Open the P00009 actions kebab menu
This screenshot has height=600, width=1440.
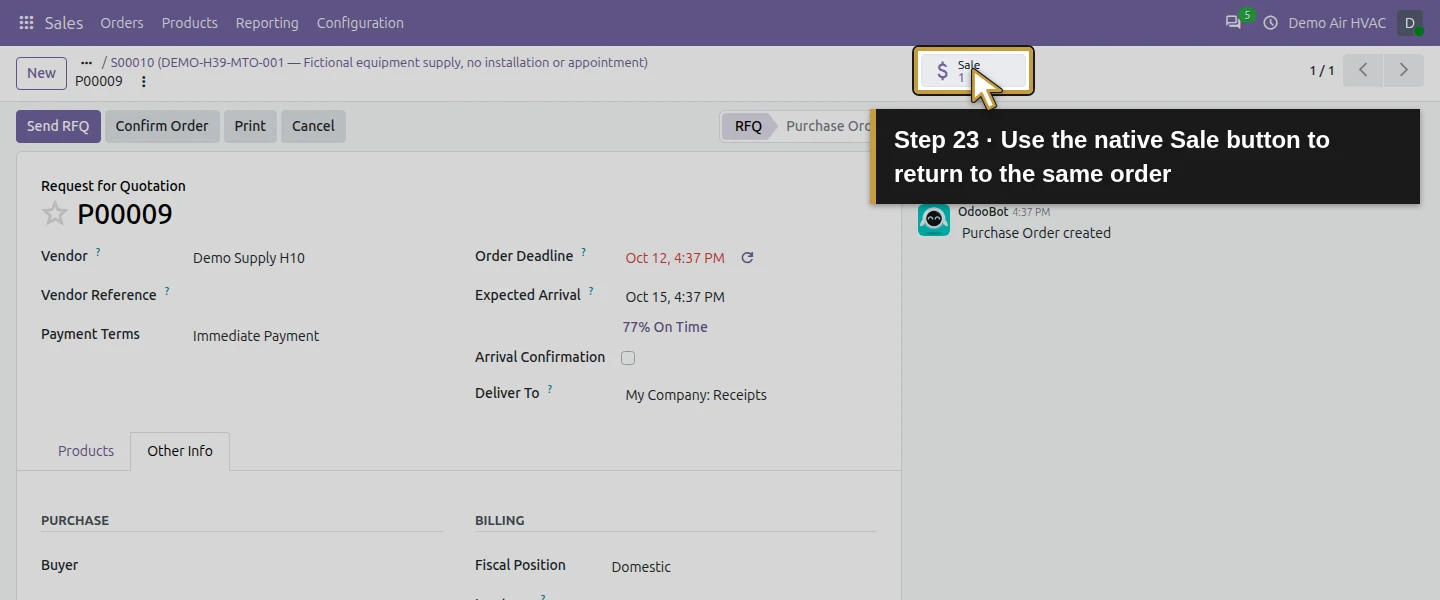pyautogui.click(x=143, y=81)
